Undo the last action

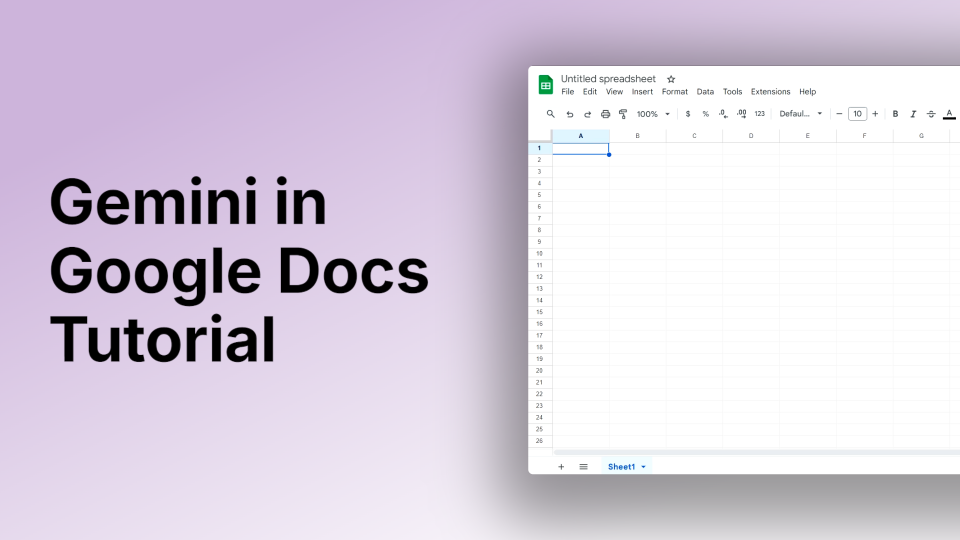[x=569, y=114]
